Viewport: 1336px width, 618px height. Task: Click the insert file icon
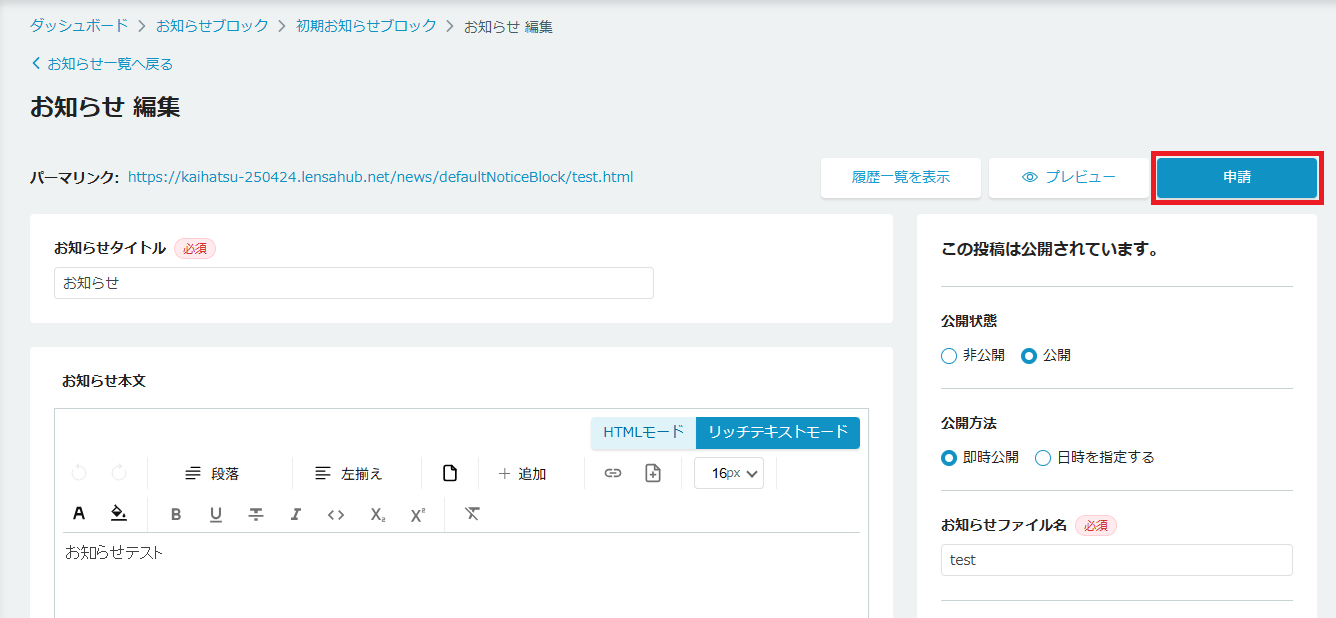click(652, 473)
